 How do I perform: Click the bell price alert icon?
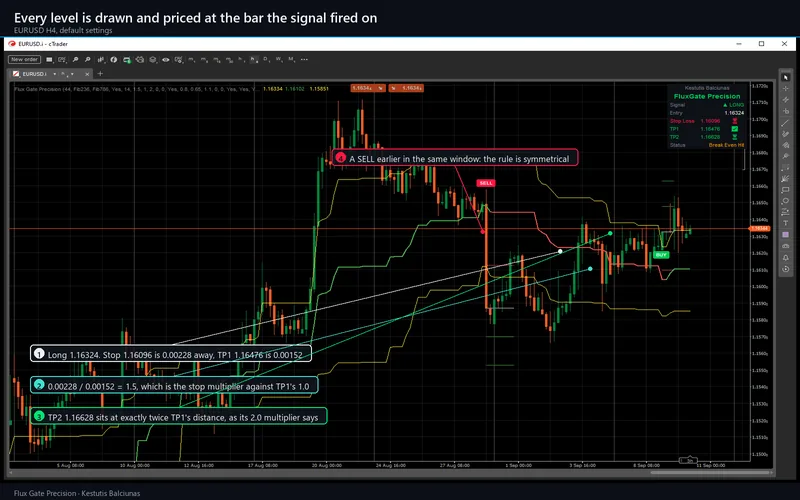coord(785,257)
